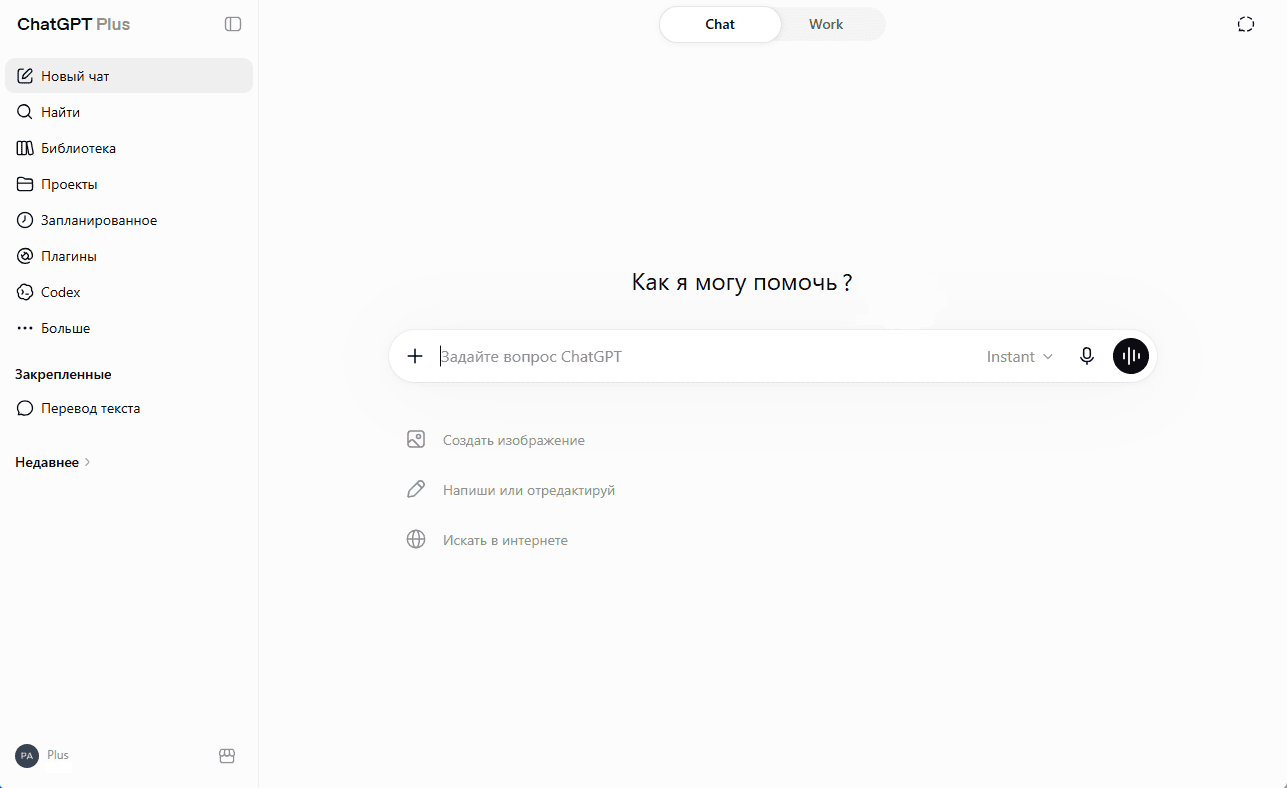Start voice mode with the black waveform button
Viewport: 1287px width, 788px height.
1131,356
